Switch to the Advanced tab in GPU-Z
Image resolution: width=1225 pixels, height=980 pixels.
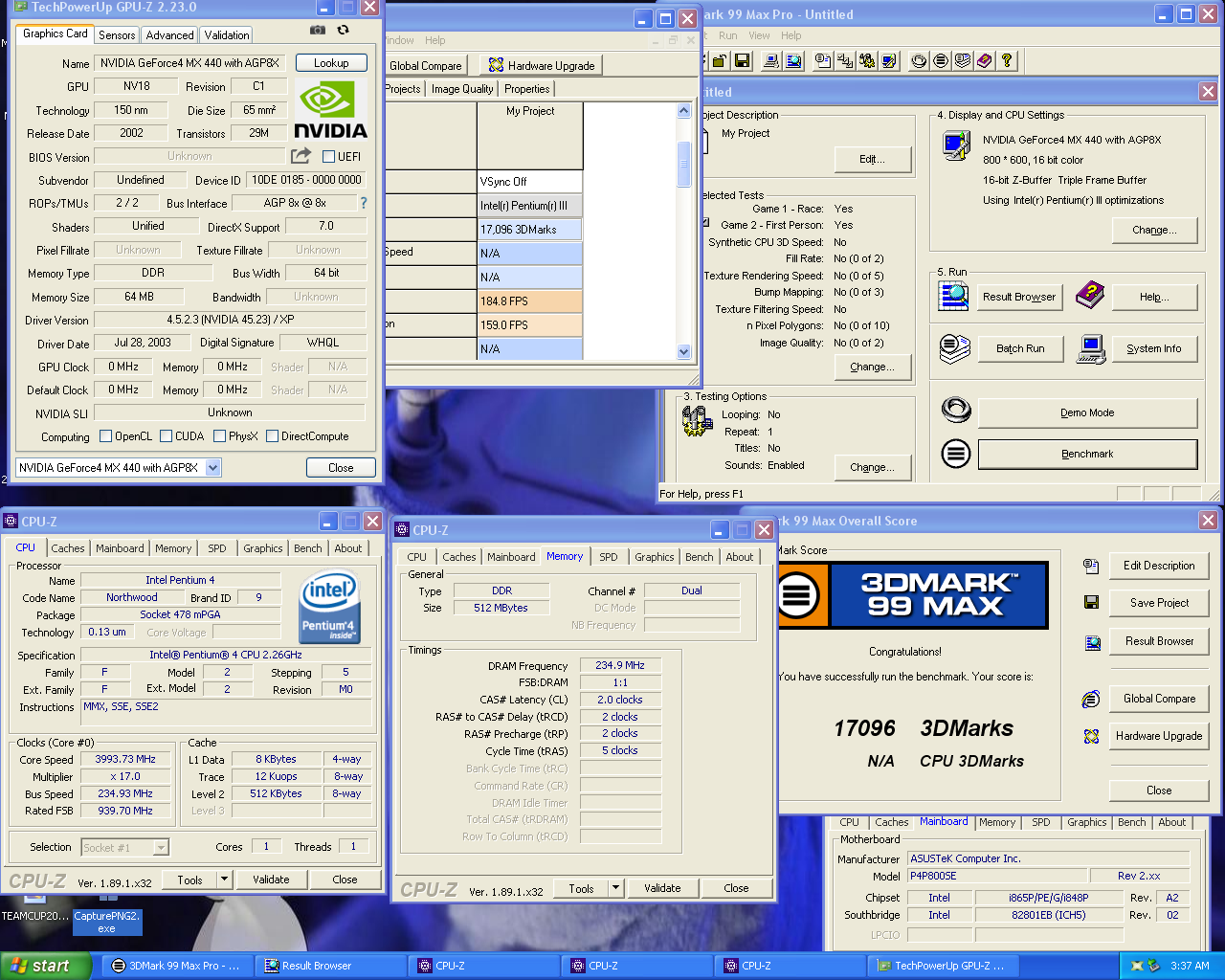tap(170, 34)
